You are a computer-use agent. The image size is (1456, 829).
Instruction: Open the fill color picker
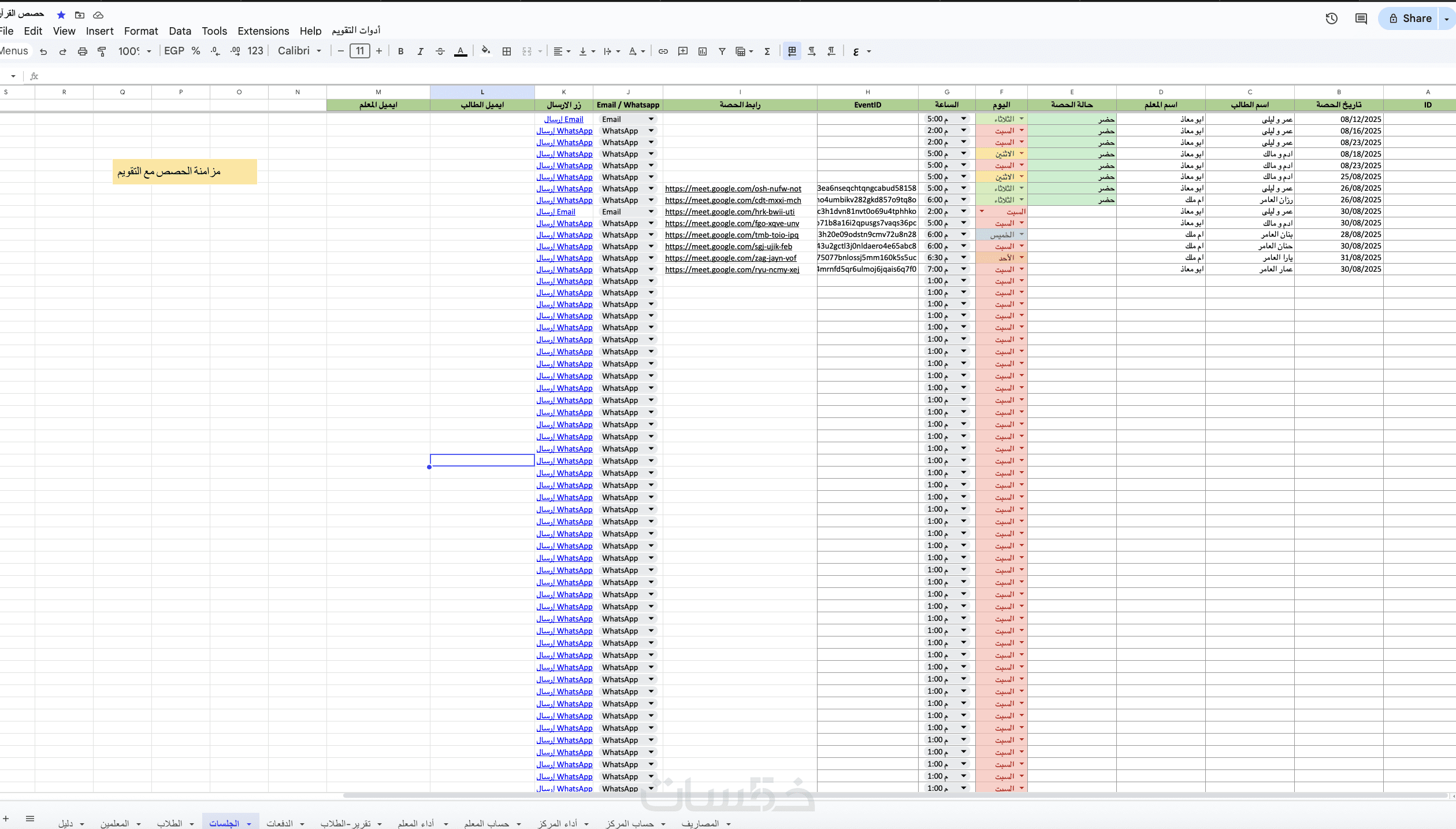(485, 51)
